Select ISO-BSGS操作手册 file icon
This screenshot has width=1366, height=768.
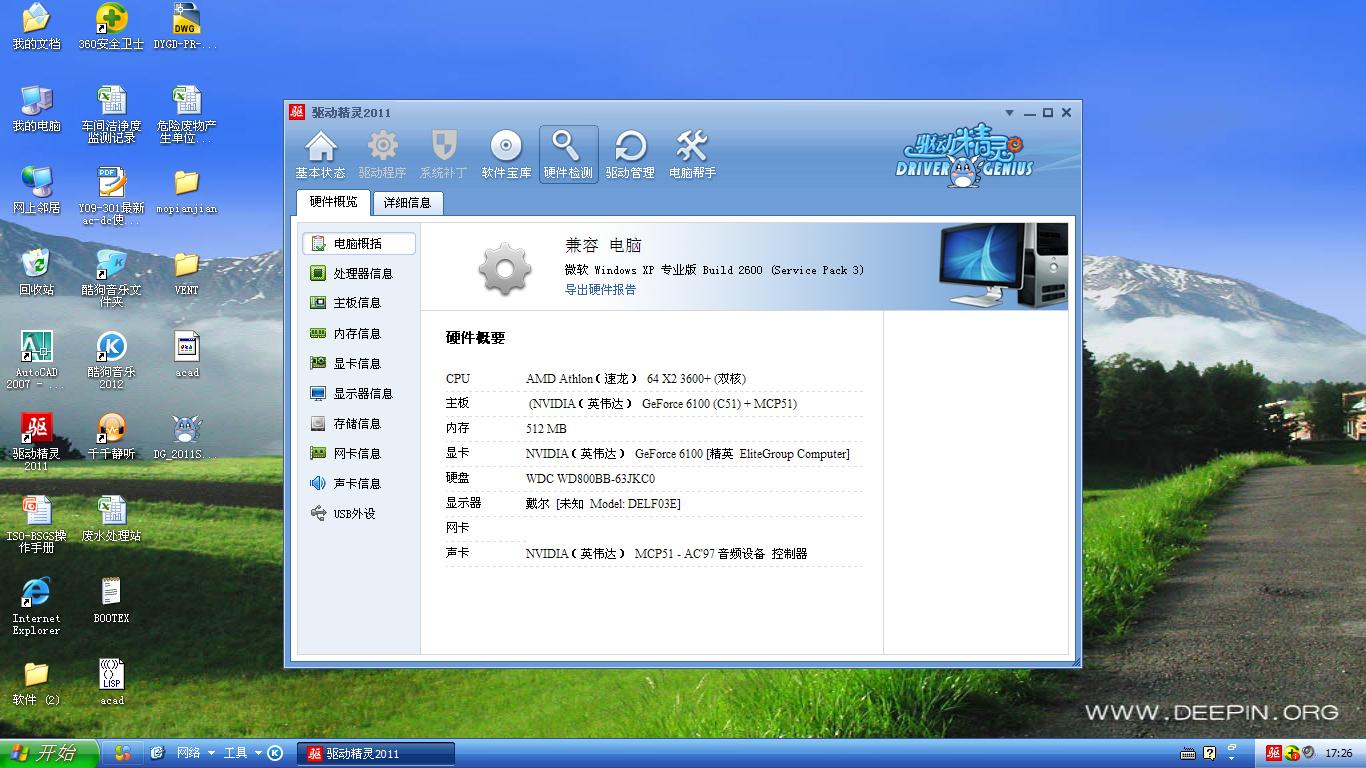pyautogui.click(x=36, y=525)
